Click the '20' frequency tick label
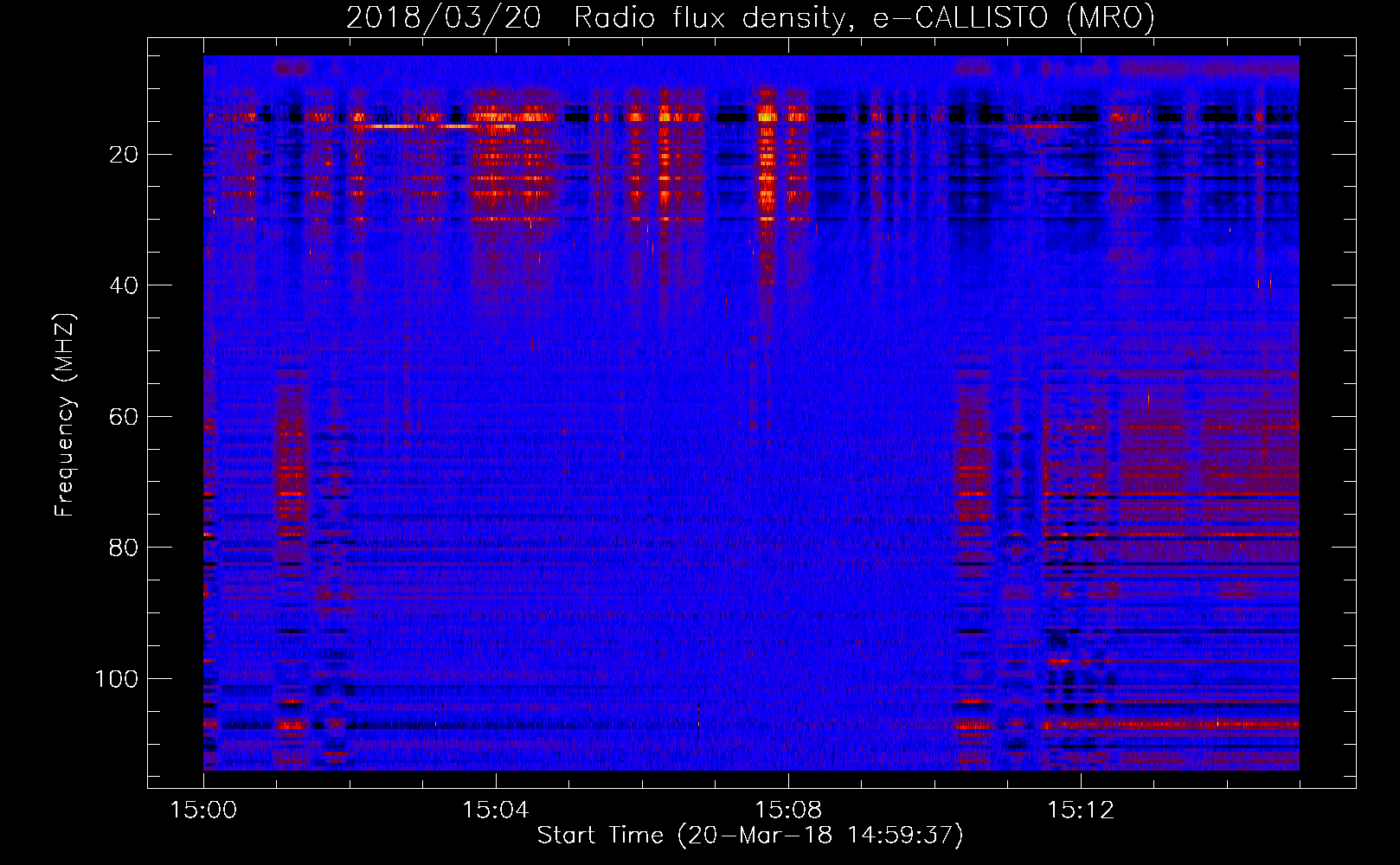 [124, 155]
